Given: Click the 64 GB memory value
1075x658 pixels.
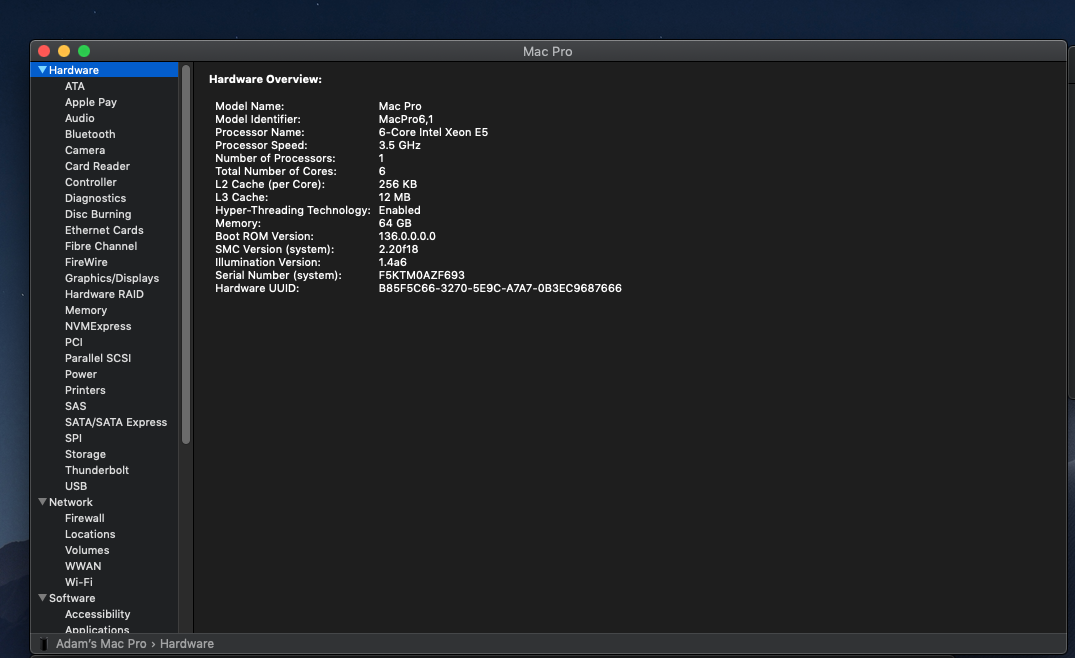Looking at the screenshot, I should tap(395, 223).
